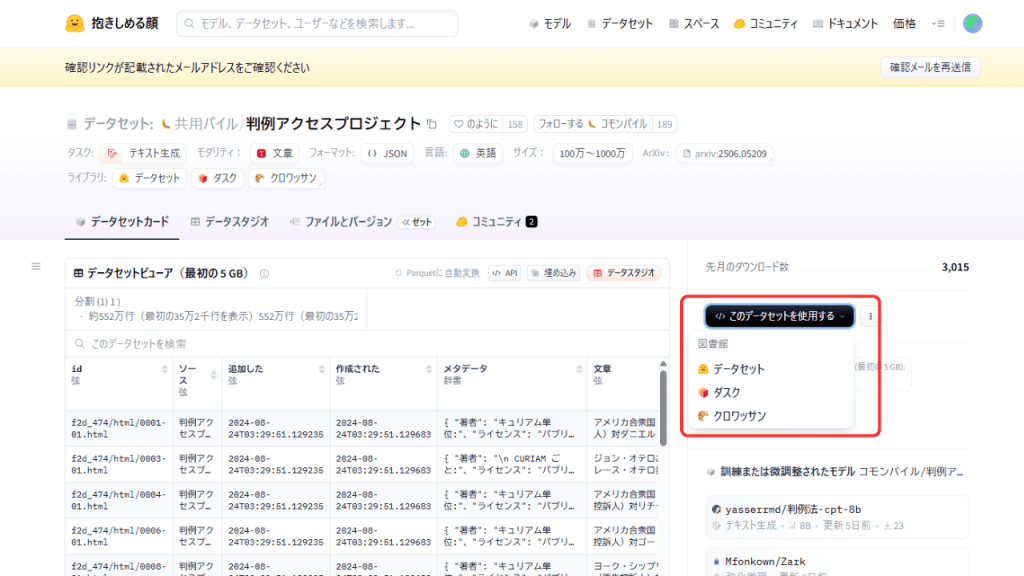The width and height of the screenshot is (1024, 576).
Task: Open the user avatar profile menu
Action: [972, 24]
